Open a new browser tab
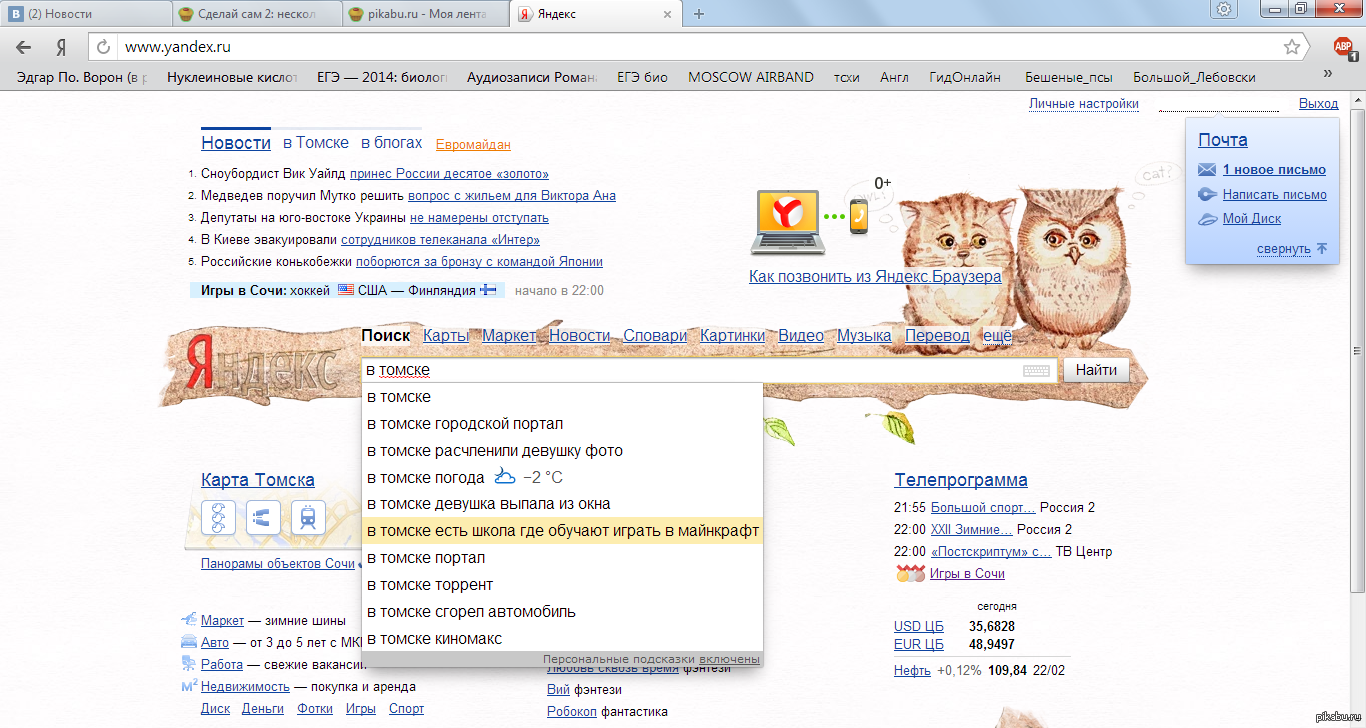Screen dimensions: 1366x728 tap(699, 14)
